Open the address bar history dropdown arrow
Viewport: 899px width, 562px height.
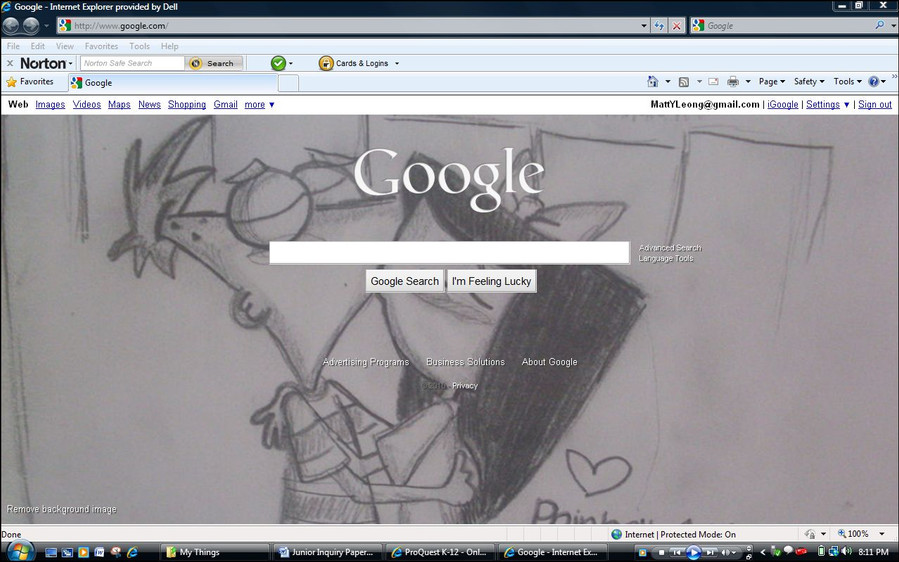(x=644, y=26)
